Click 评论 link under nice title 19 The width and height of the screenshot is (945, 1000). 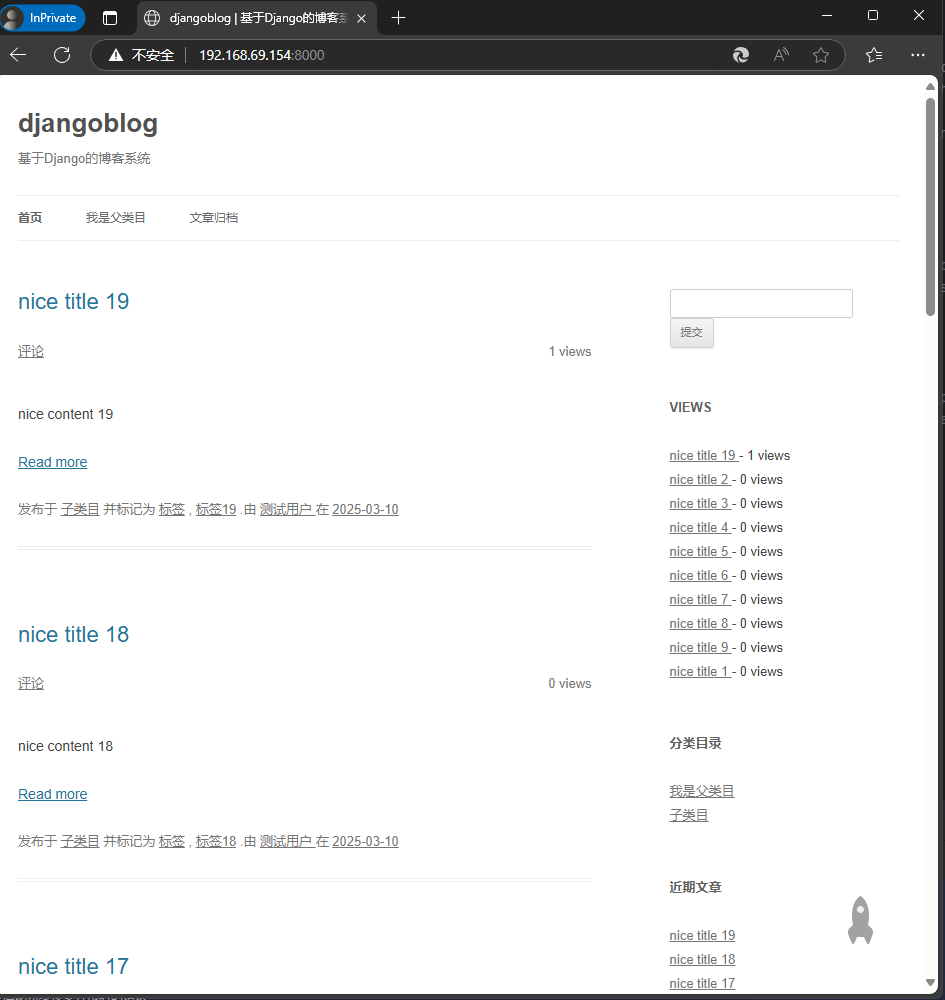(31, 351)
